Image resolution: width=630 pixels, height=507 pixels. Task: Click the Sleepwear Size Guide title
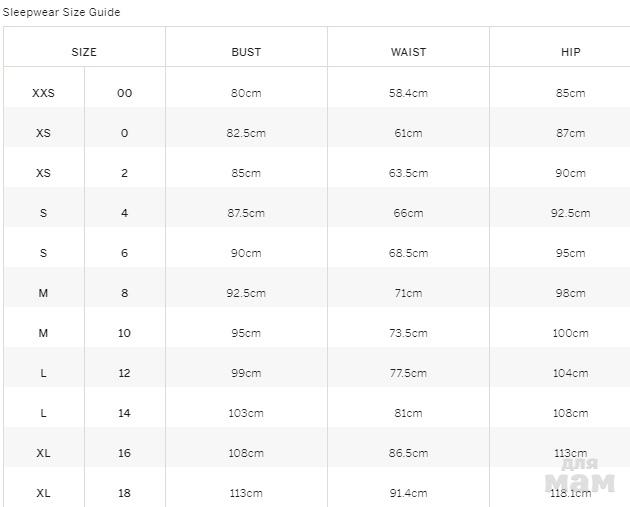(x=61, y=12)
